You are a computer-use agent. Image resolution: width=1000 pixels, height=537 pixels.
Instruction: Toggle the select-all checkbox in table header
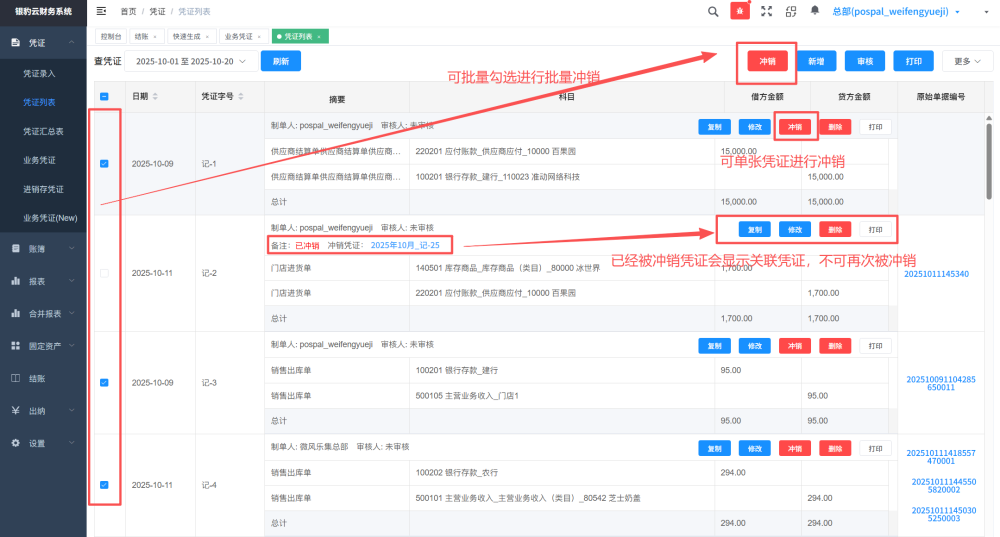(x=105, y=96)
